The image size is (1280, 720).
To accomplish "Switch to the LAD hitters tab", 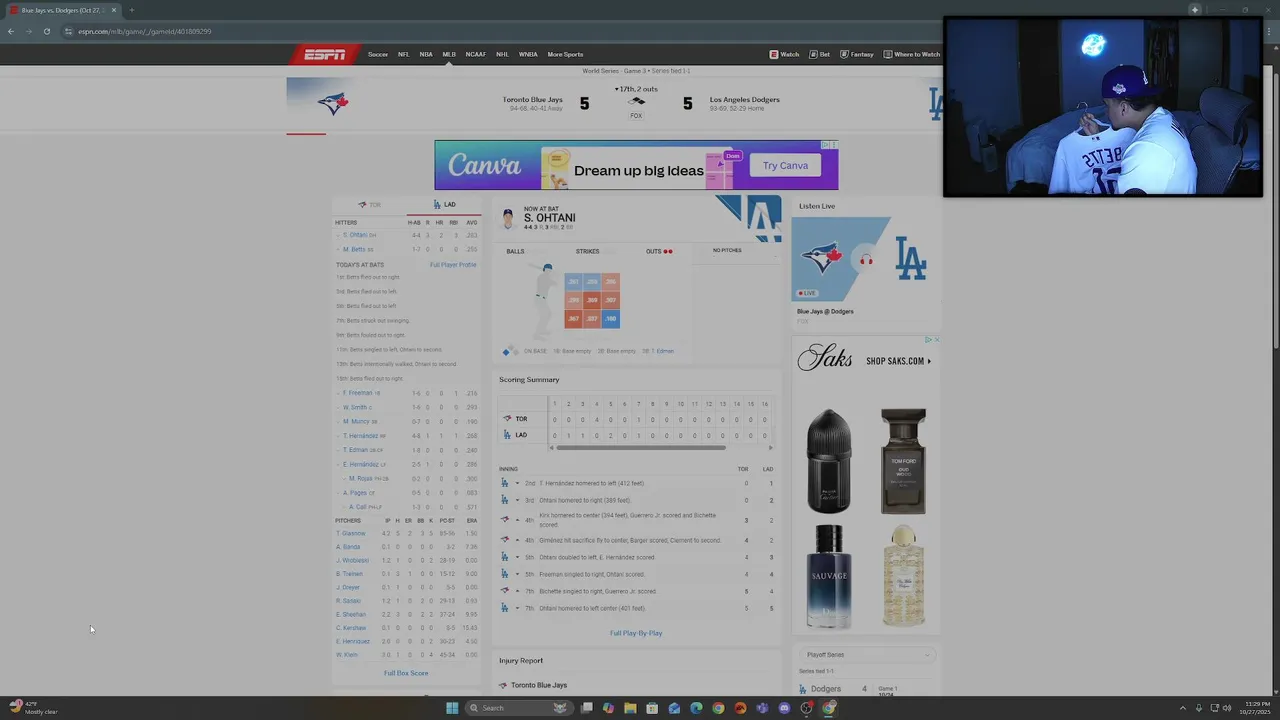I will point(444,204).
